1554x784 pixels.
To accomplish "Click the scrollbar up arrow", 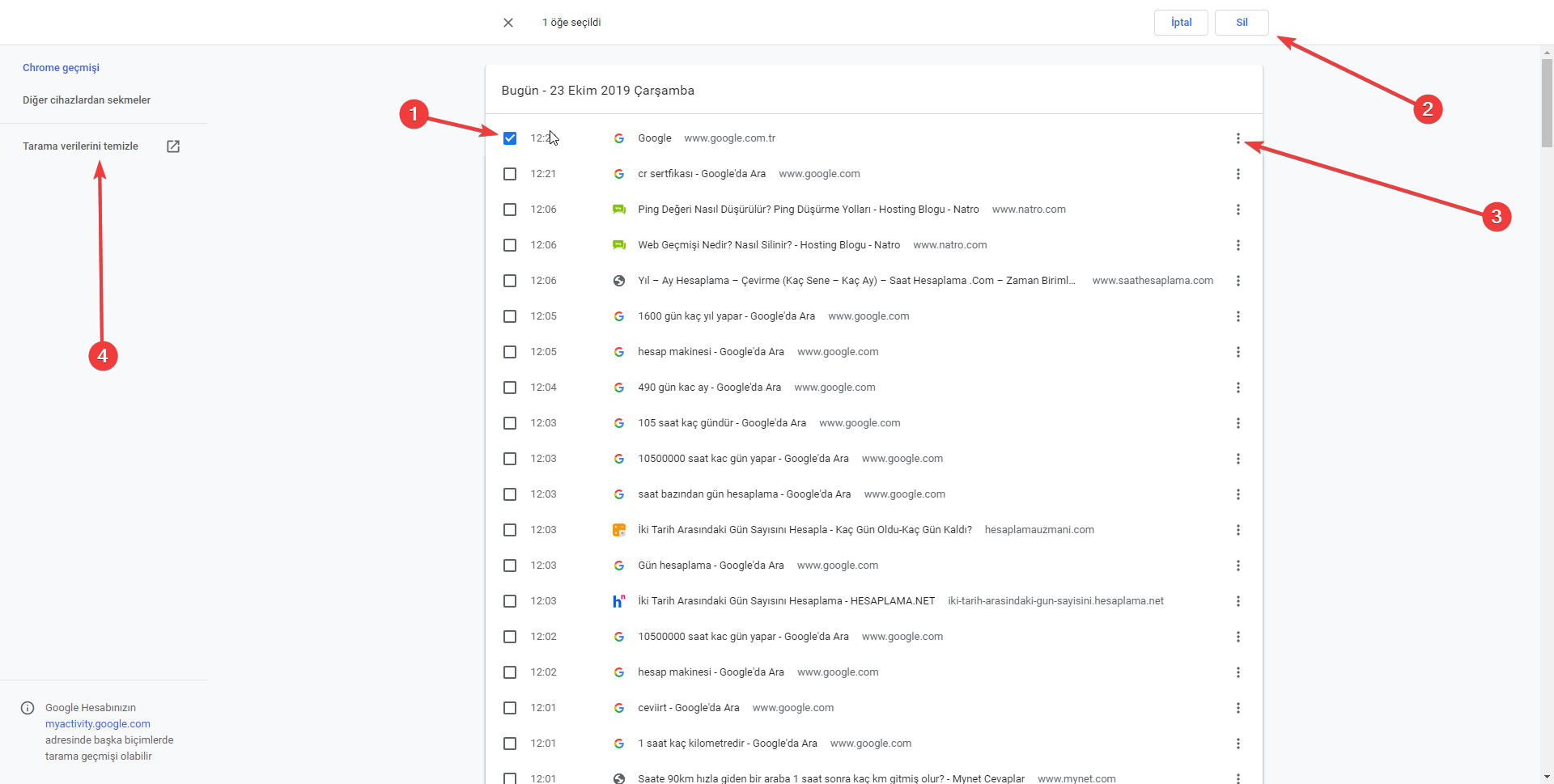I will (1547, 53).
